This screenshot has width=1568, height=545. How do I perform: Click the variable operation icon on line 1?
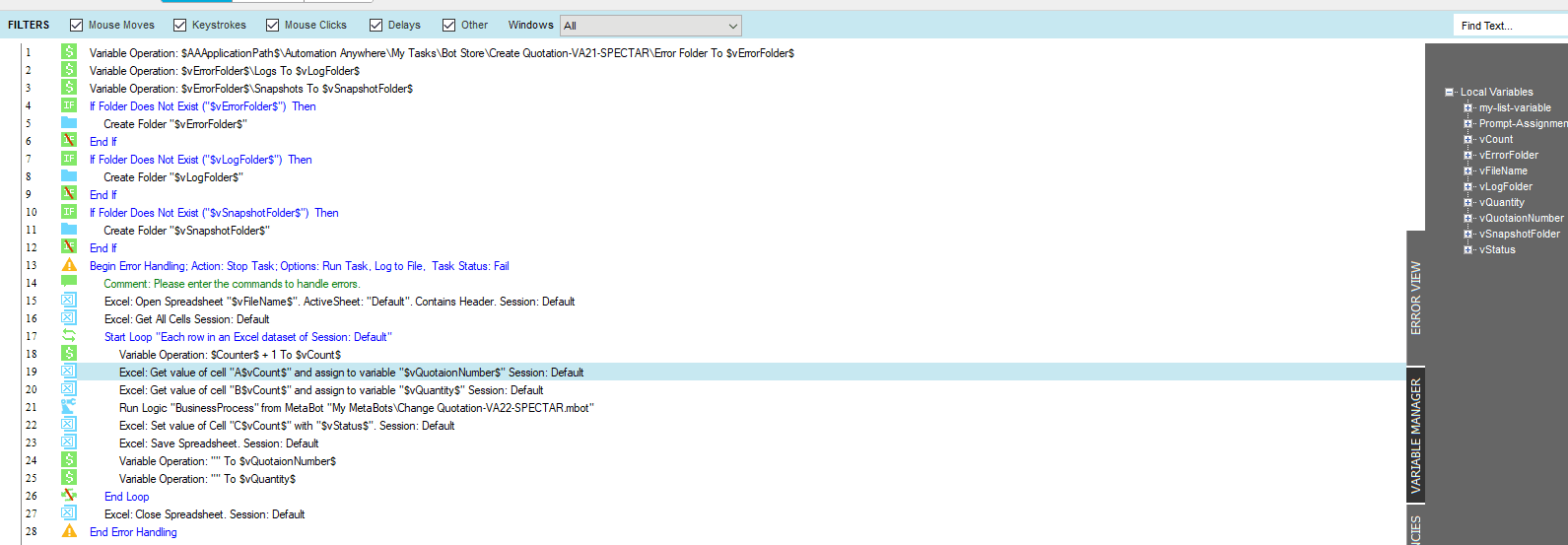(x=69, y=52)
